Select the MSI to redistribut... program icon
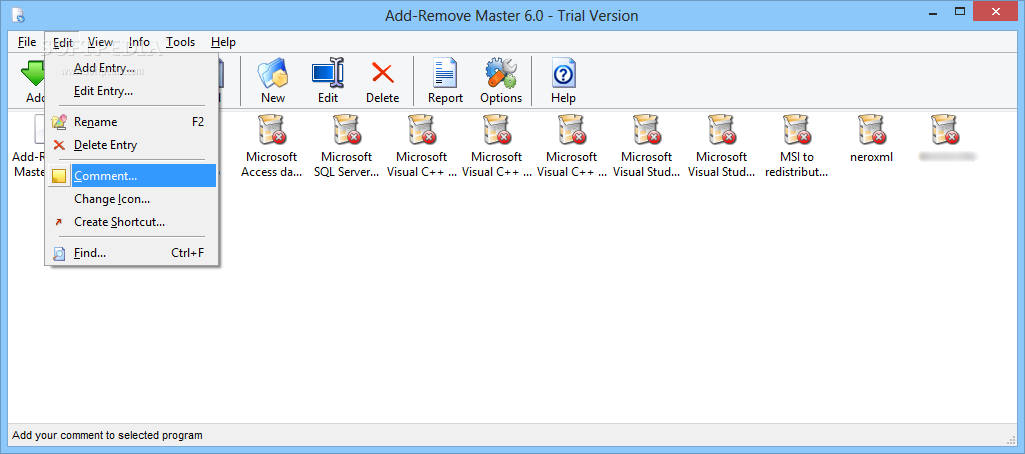 [x=796, y=129]
